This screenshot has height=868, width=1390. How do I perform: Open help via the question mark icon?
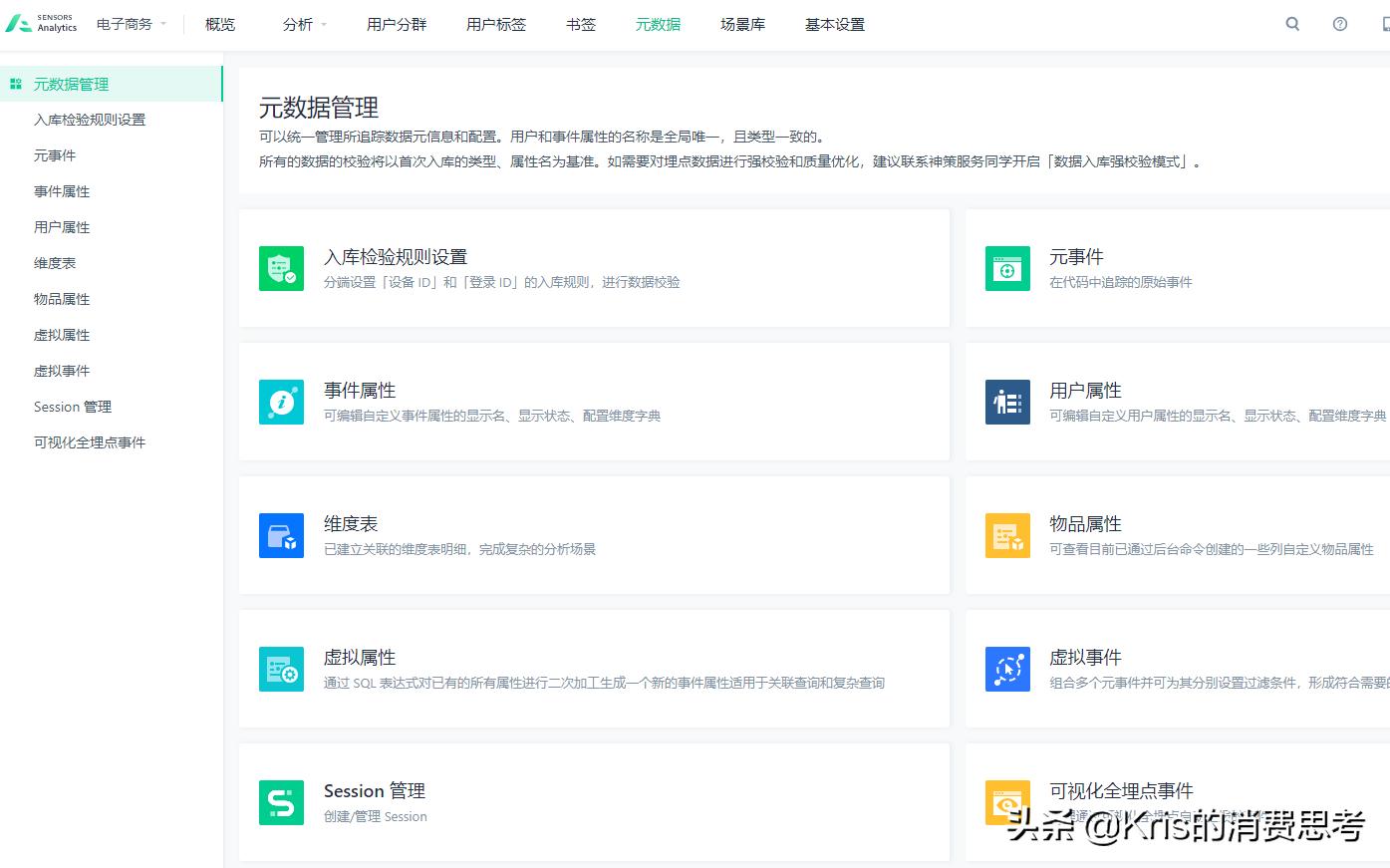click(x=1339, y=23)
